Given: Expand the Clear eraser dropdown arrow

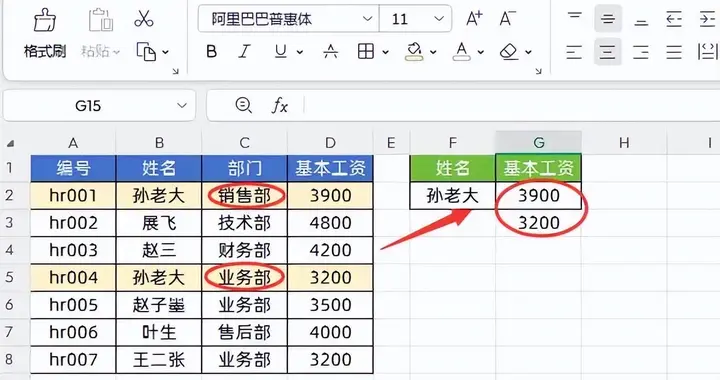Looking at the screenshot, I should pos(529,52).
